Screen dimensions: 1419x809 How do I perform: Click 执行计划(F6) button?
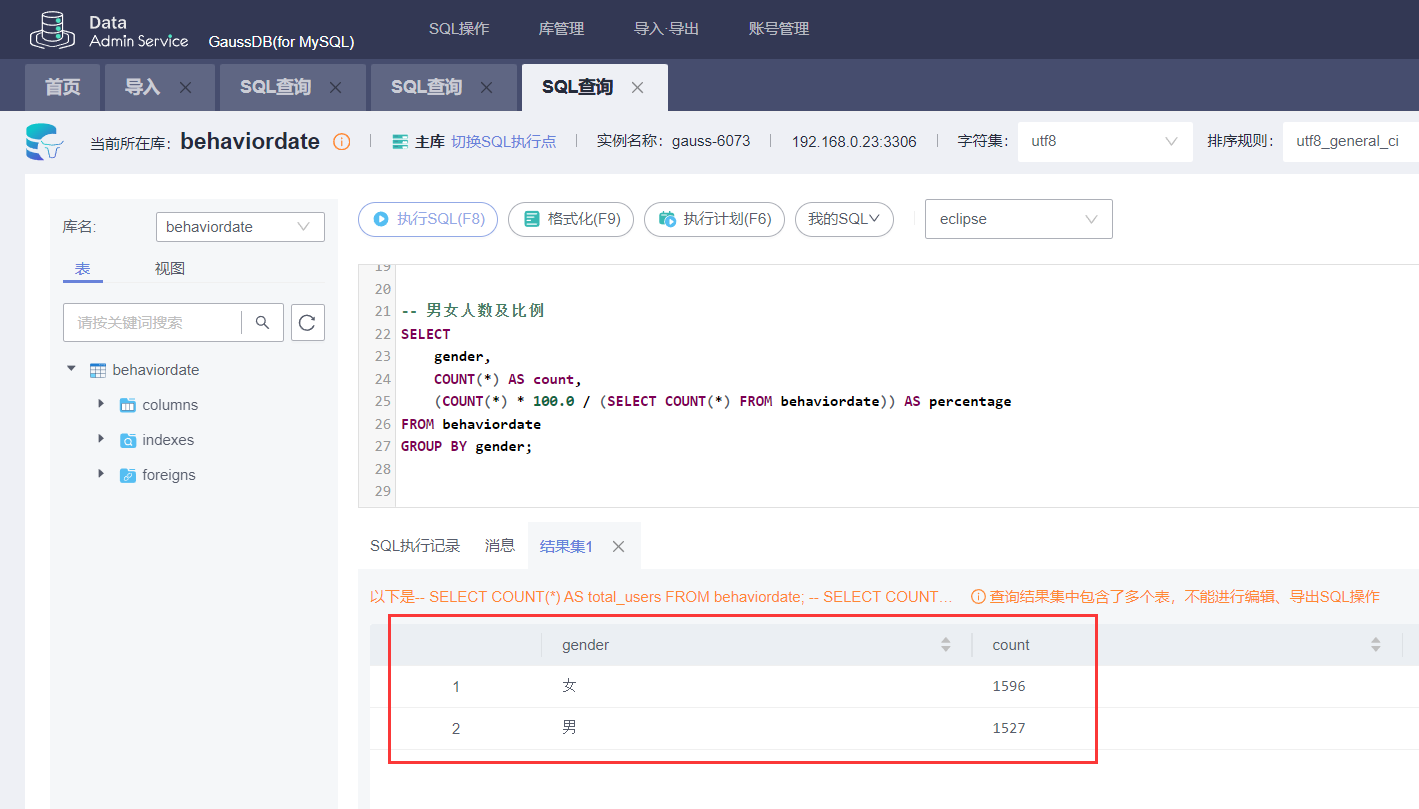(714, 219)
